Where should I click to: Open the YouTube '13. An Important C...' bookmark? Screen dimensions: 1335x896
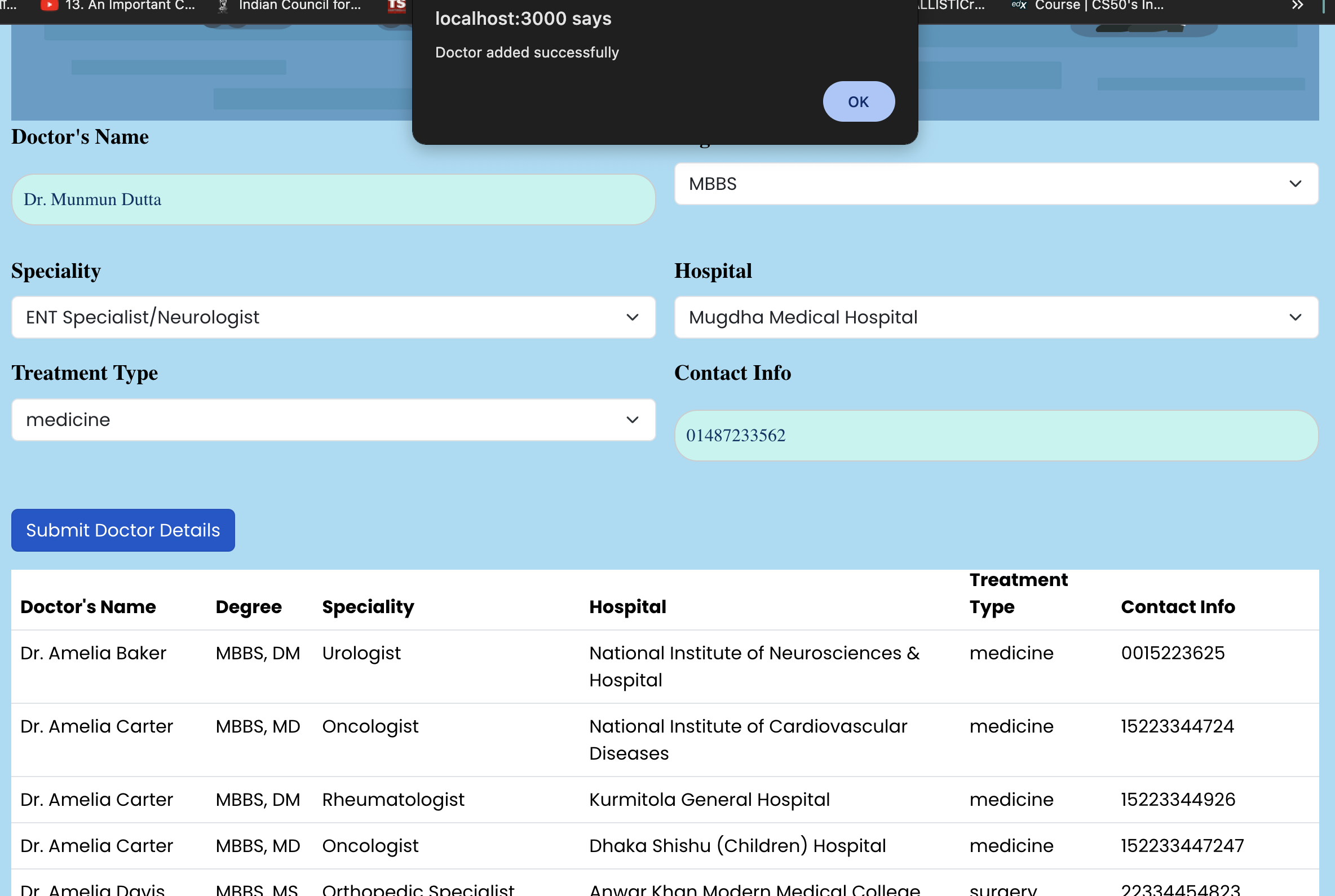(118, 6)
